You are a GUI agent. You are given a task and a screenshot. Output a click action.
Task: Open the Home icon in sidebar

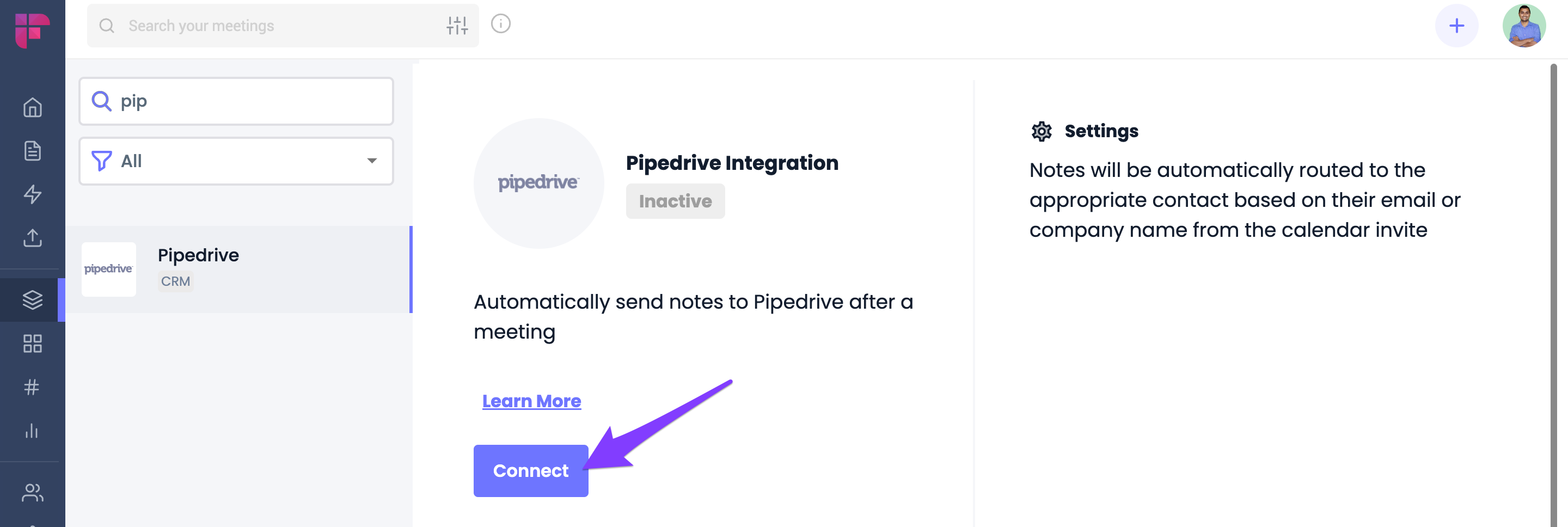click(x=32, y=108)
